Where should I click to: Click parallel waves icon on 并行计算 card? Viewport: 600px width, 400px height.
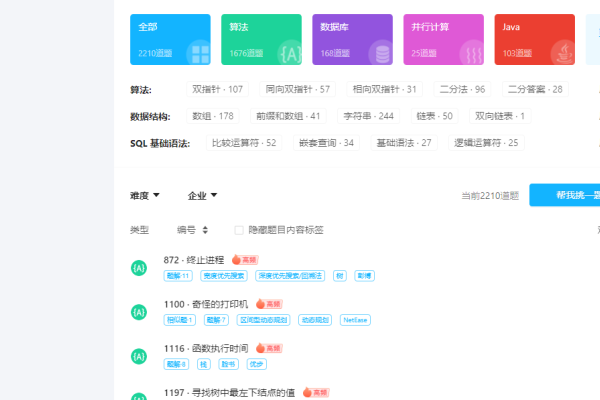pos(474,54)
